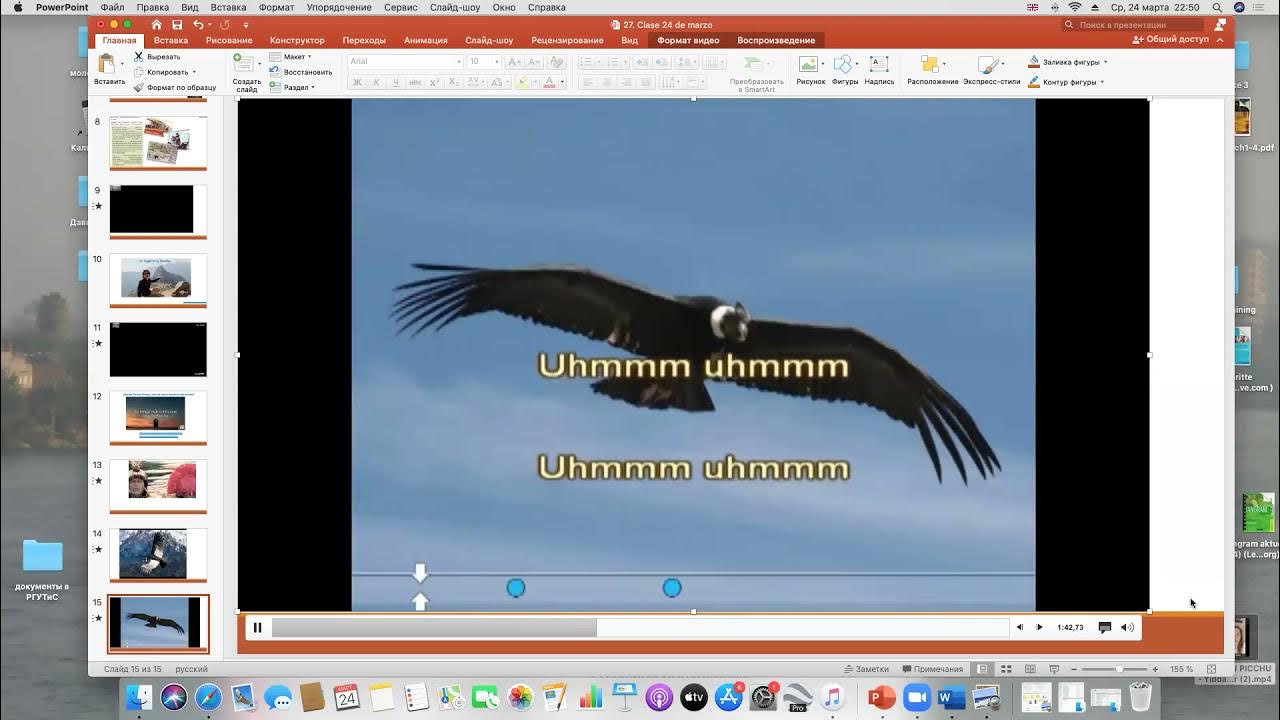This screenshot has width=1280, height=720.
Task: Fit slide to window icon
Action: tap(1212, 669)
